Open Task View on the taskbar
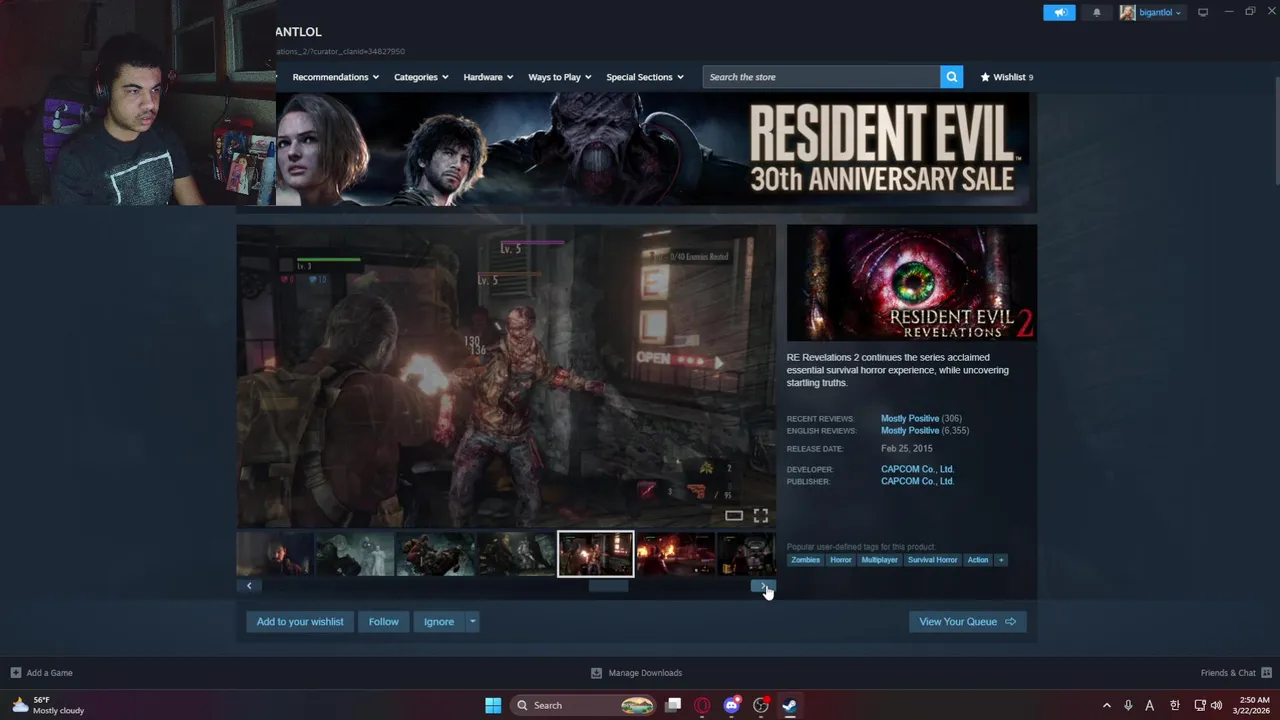The width and height of the screenshot is (1280, 720). 674,706
